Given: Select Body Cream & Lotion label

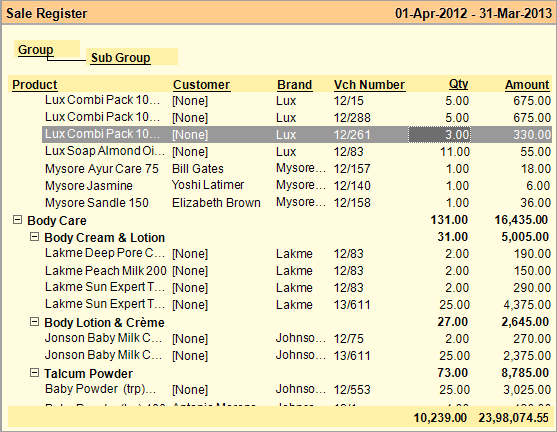Looking at the screenshot, I should tap(104, 238).
